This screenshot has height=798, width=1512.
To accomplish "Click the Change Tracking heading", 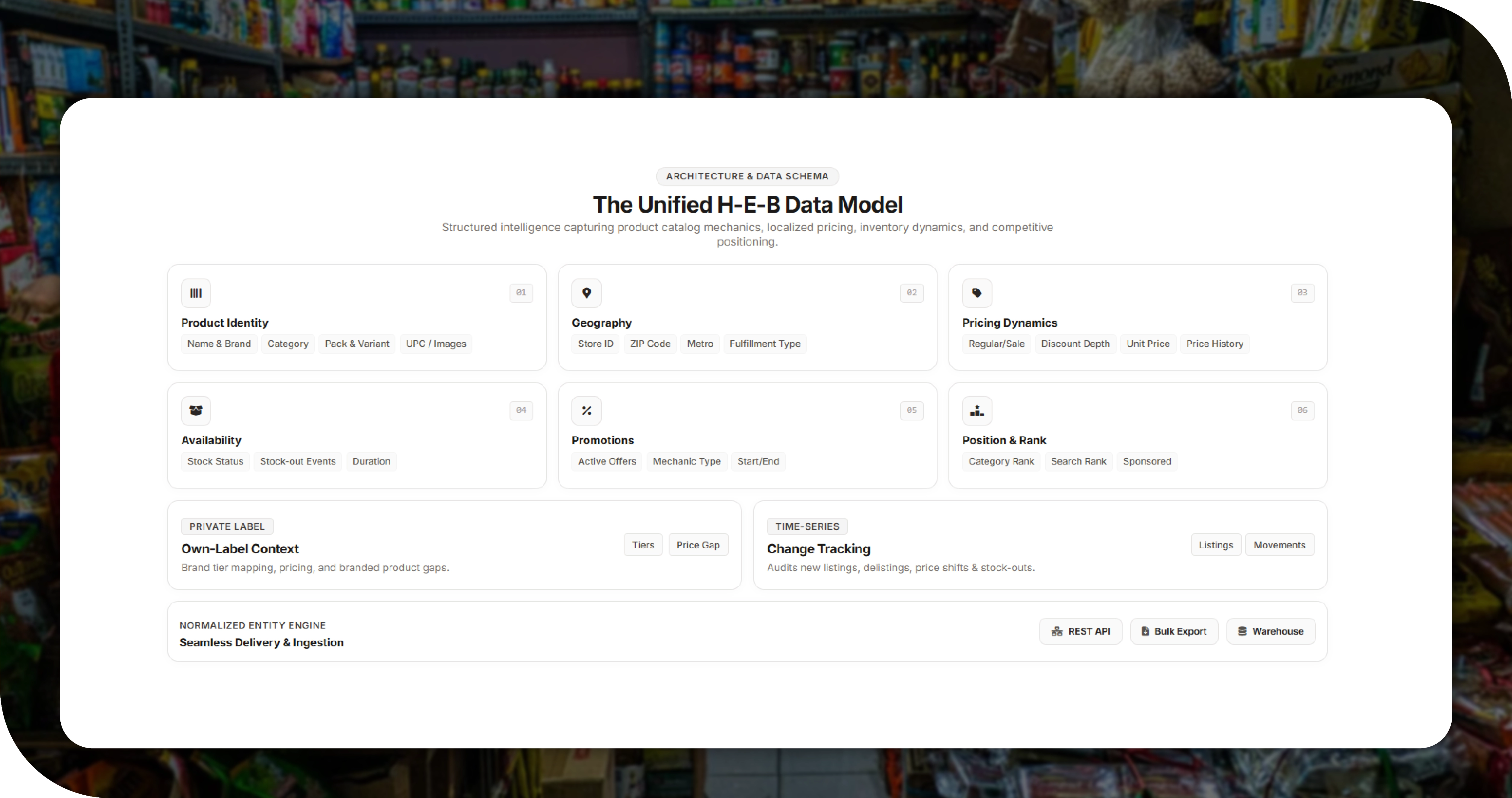I will pyautogui.click(x=819, y=549).
